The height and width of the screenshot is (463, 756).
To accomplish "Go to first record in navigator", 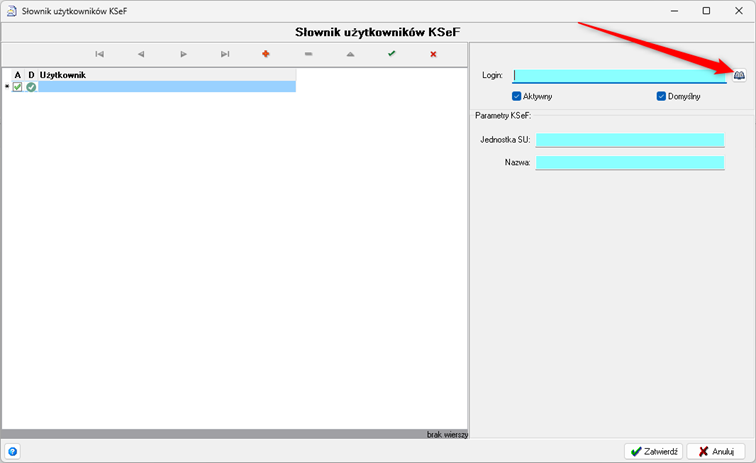I will point(99,54).
